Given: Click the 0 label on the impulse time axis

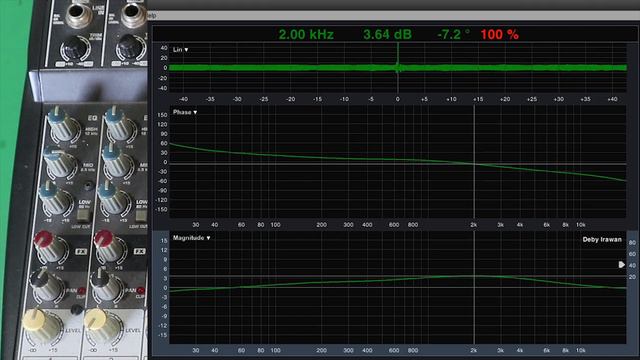Looking at the screenshot, I should pyautogui.click(x=398, y=99).
